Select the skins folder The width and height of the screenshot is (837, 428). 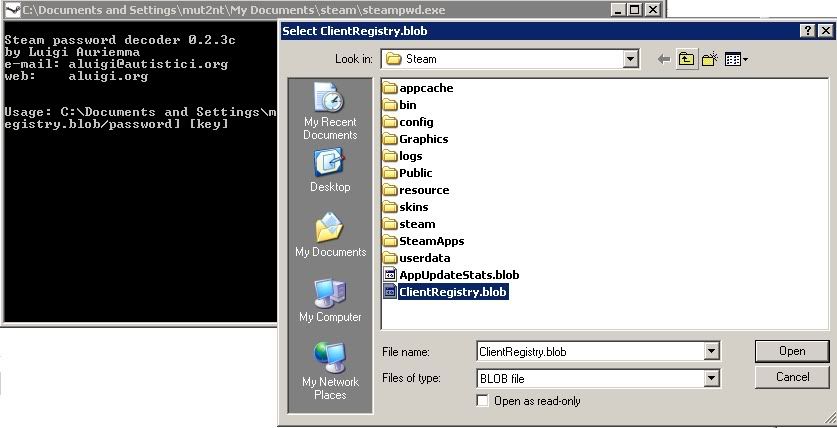[406, 208]
